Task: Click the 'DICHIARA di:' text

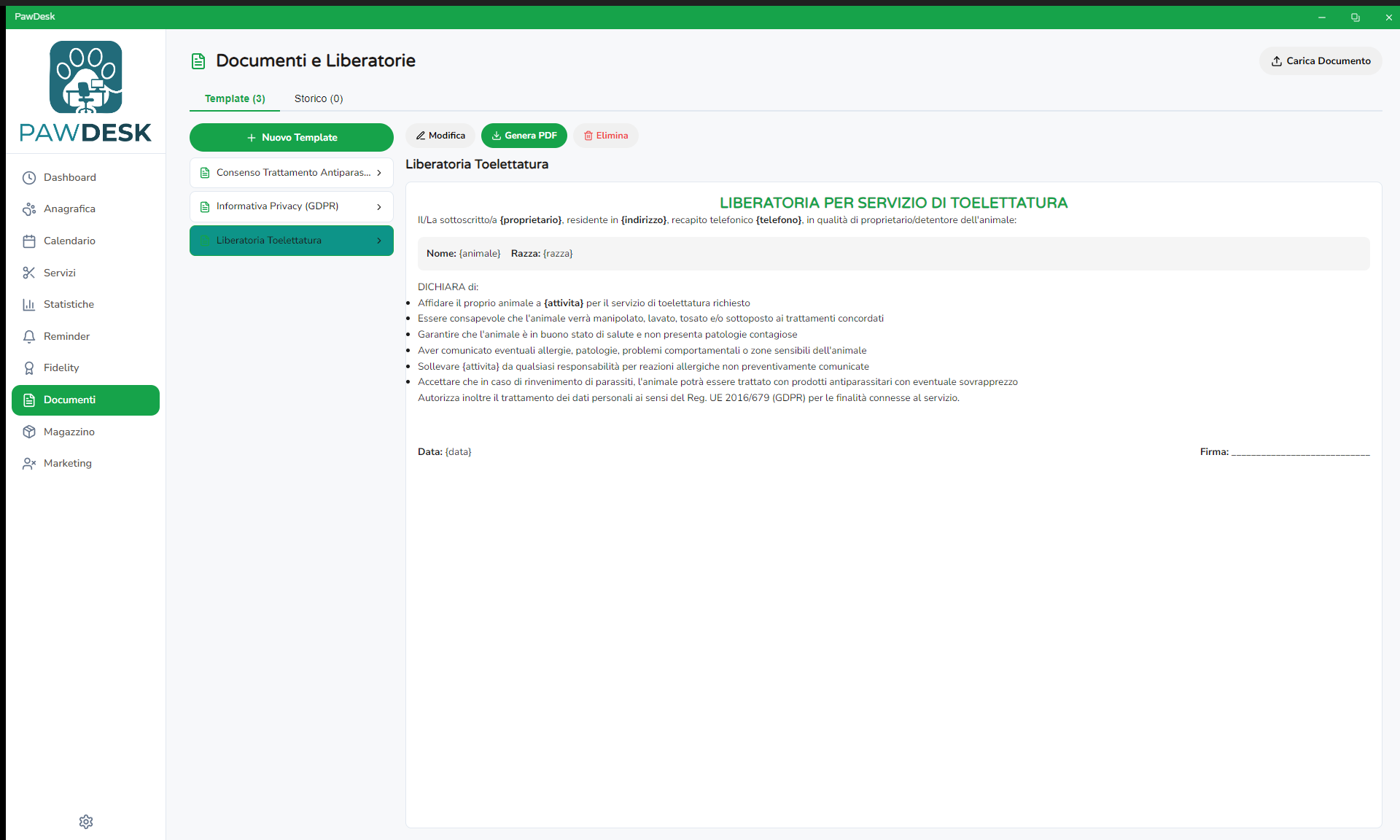Action: [x=448, y=287]
